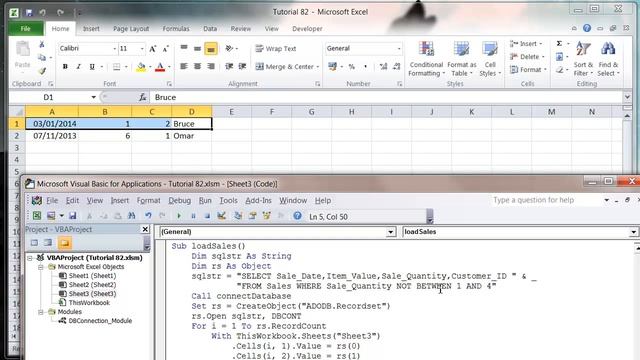
Task: Click the Undo arrow in VBA toolbar
Action: pos(148,216)
